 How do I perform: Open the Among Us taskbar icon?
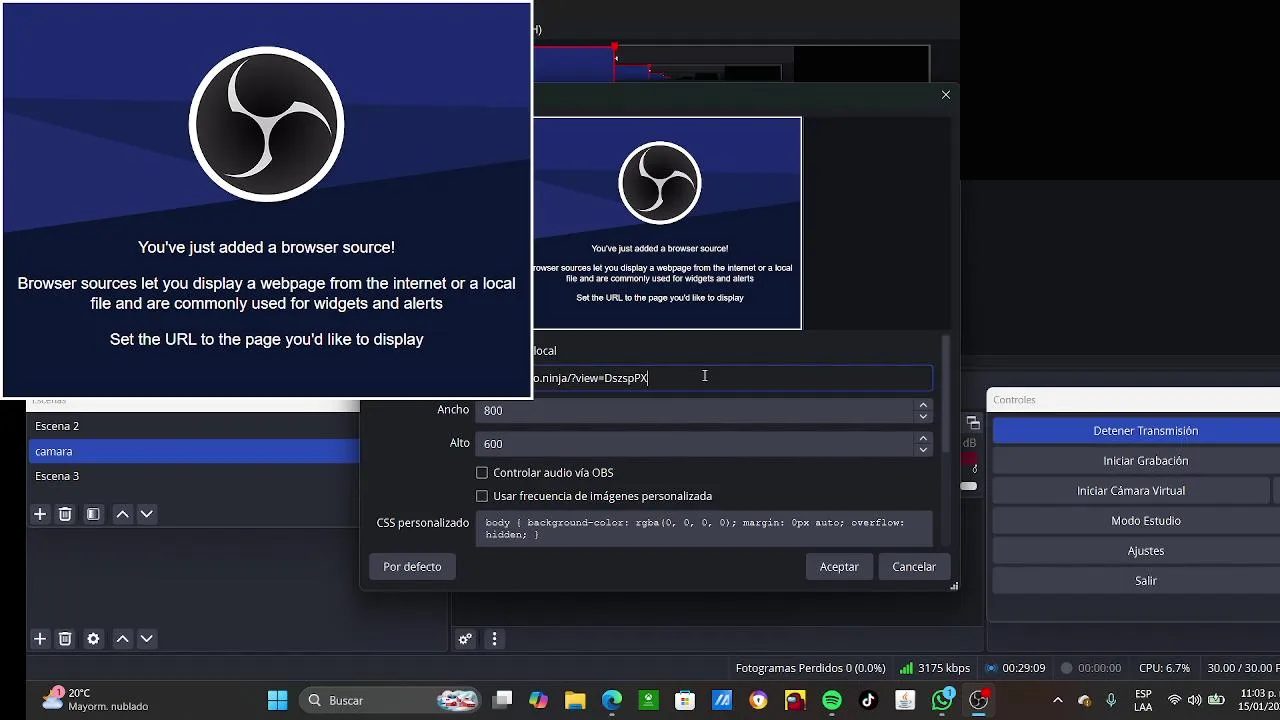coord(795,701)
